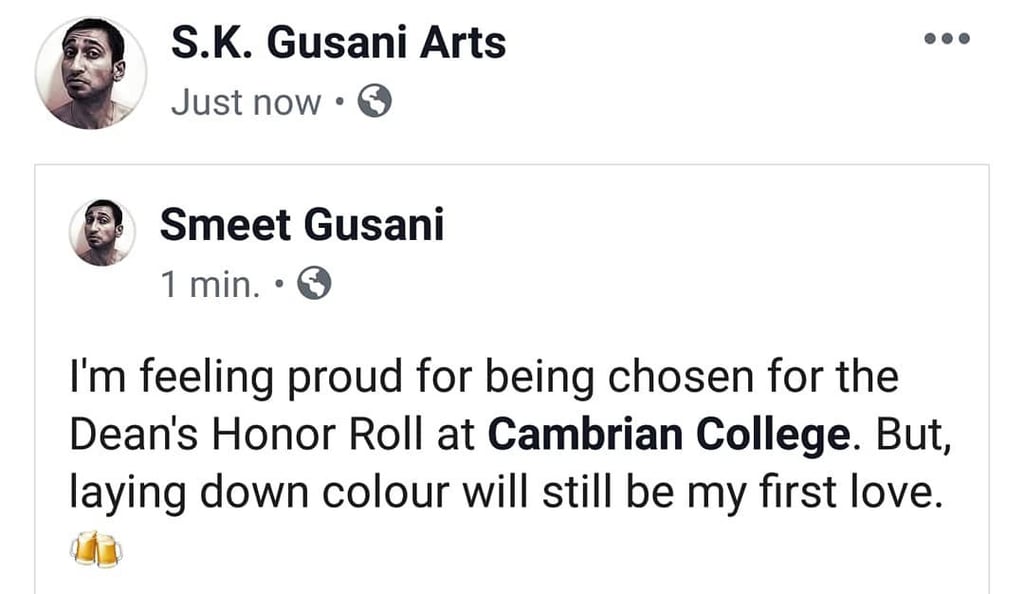Click the Just now timestamp
The image size is (1024, 594).
coord(245,101)
